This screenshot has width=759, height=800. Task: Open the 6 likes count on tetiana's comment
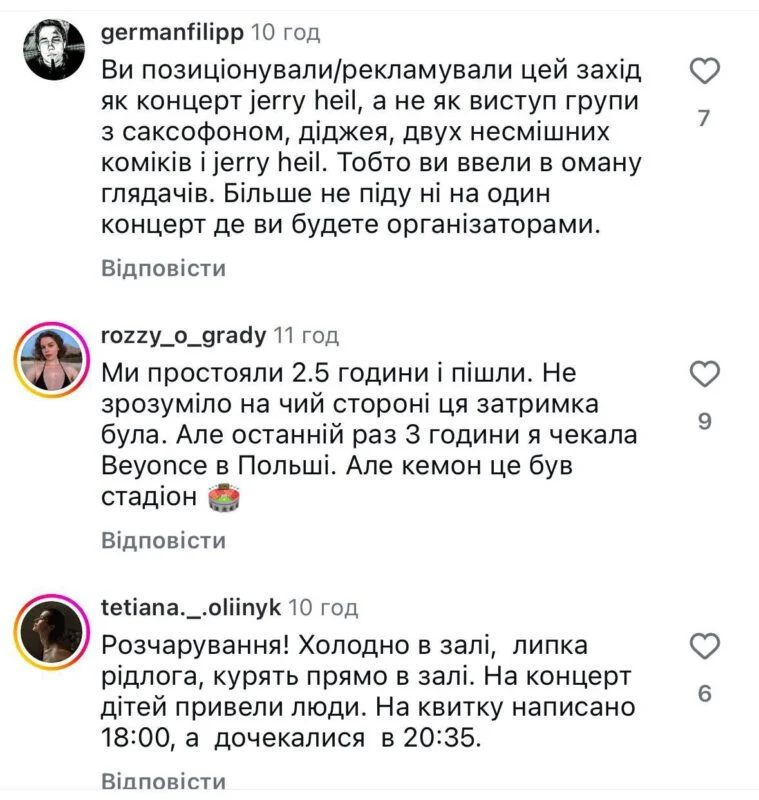(704, 693)
